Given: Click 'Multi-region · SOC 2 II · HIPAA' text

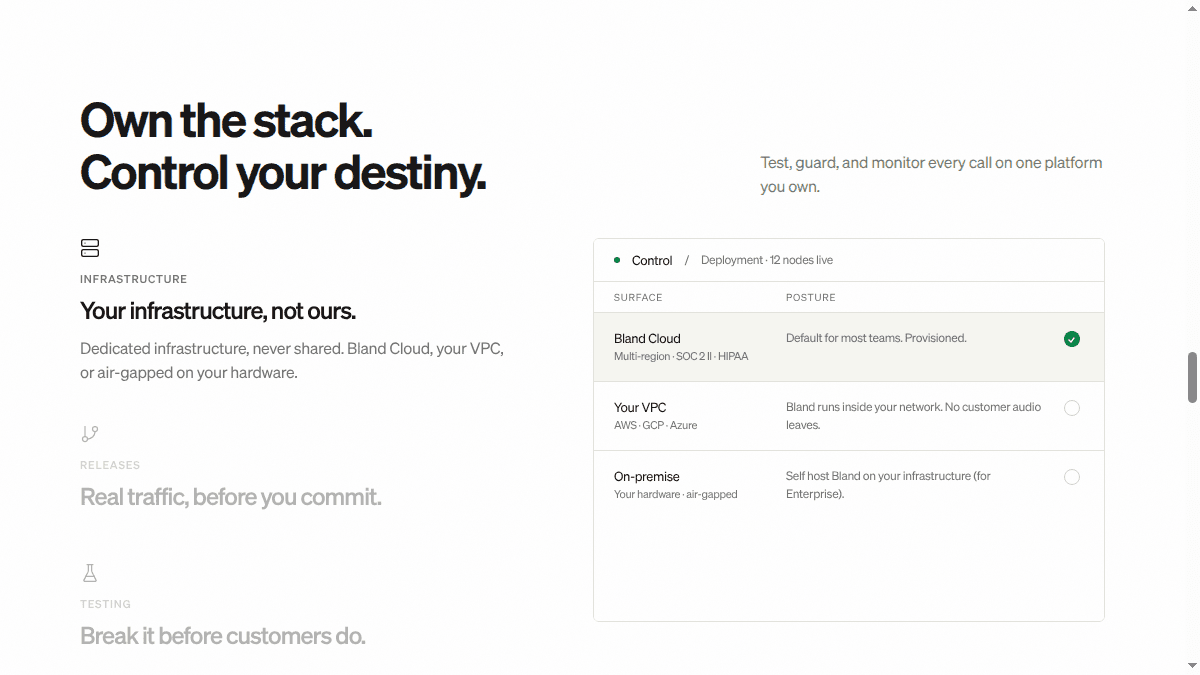Looking at the screenshot, I should click(681, 356).
